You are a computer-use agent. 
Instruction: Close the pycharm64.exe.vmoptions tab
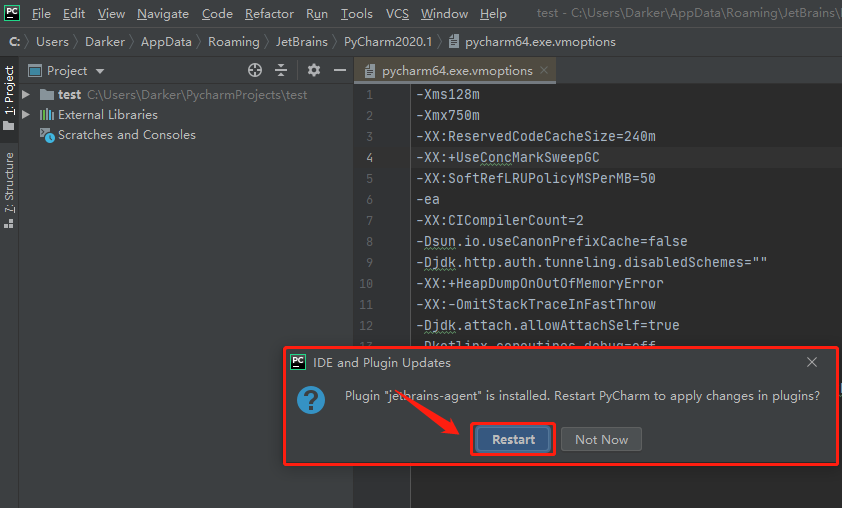tap(544, 70)
